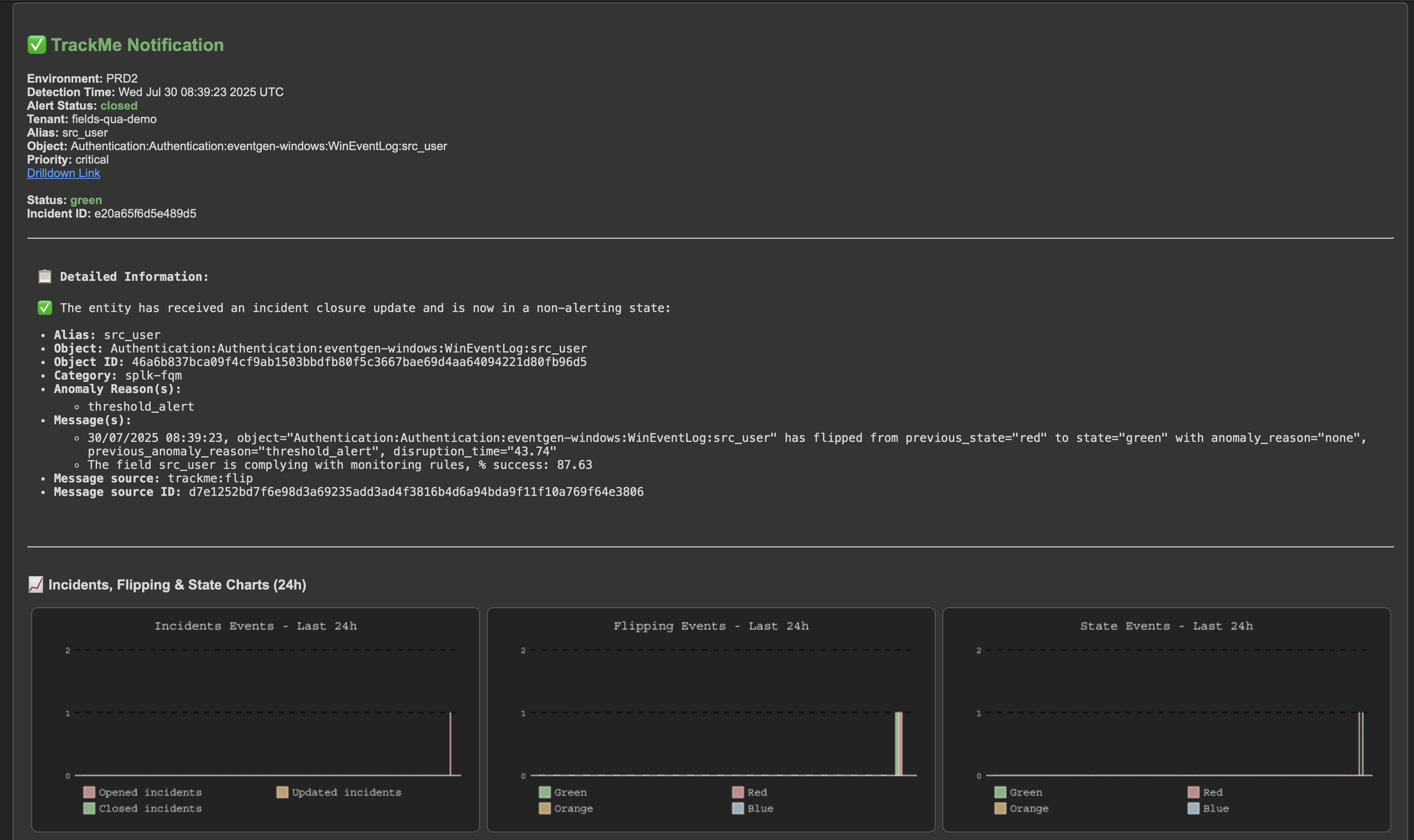Click the Updated incidents legend swatch
This screenshot has width=1414, height=840.
tap(282, 792)
